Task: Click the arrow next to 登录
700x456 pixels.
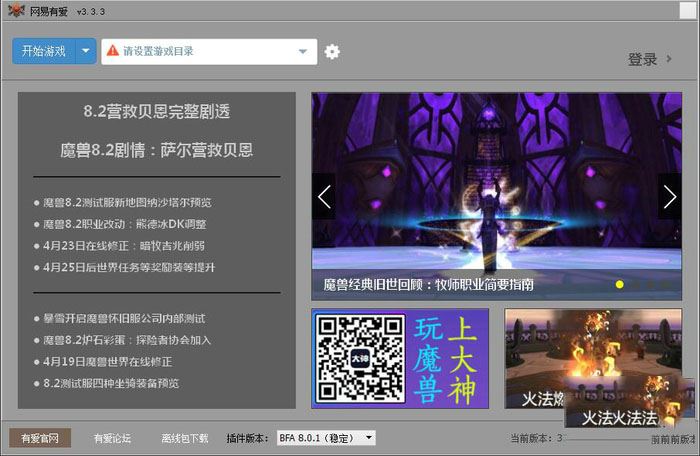Action: click(x=669, y=59)
